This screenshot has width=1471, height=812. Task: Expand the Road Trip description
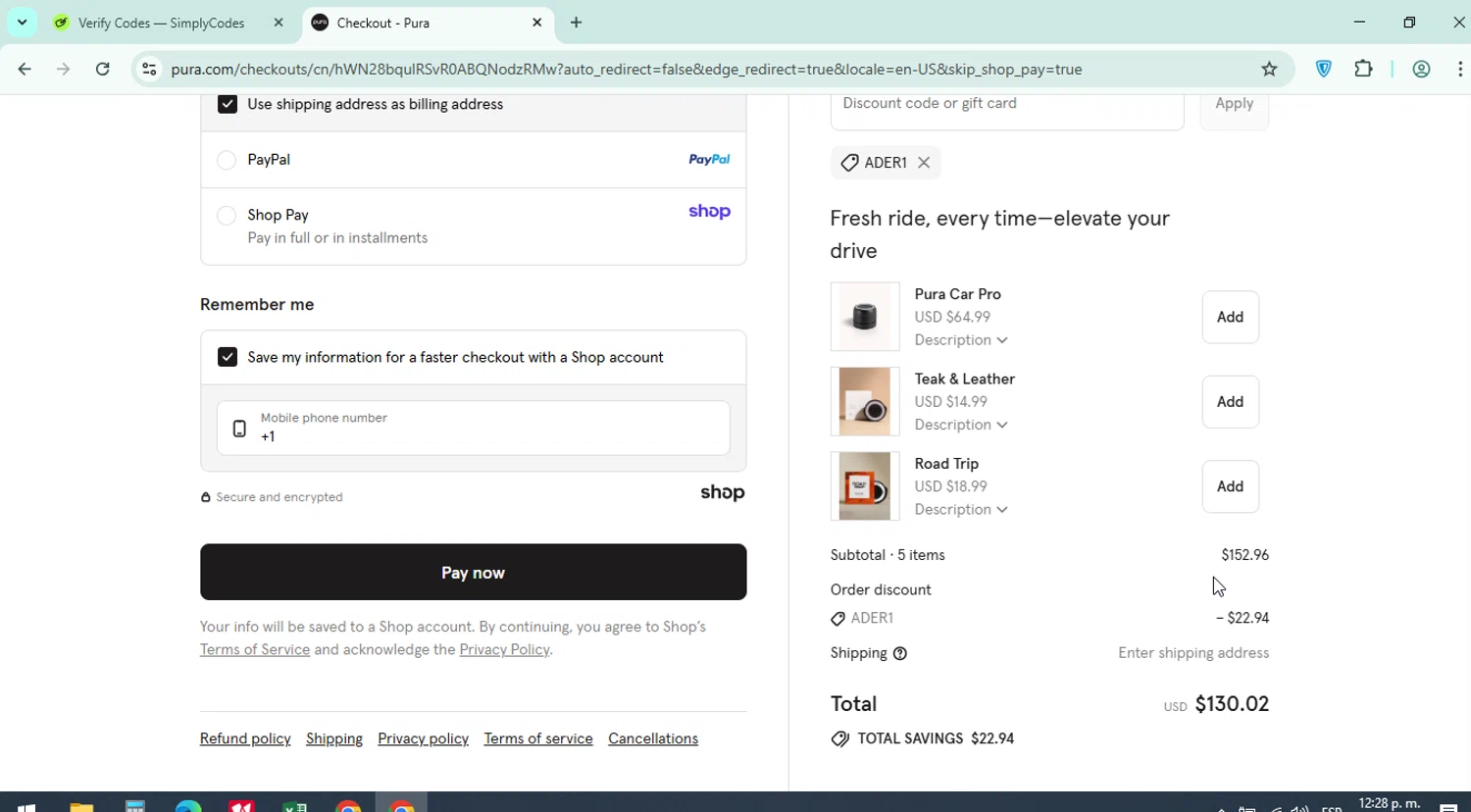pos(961,510)
